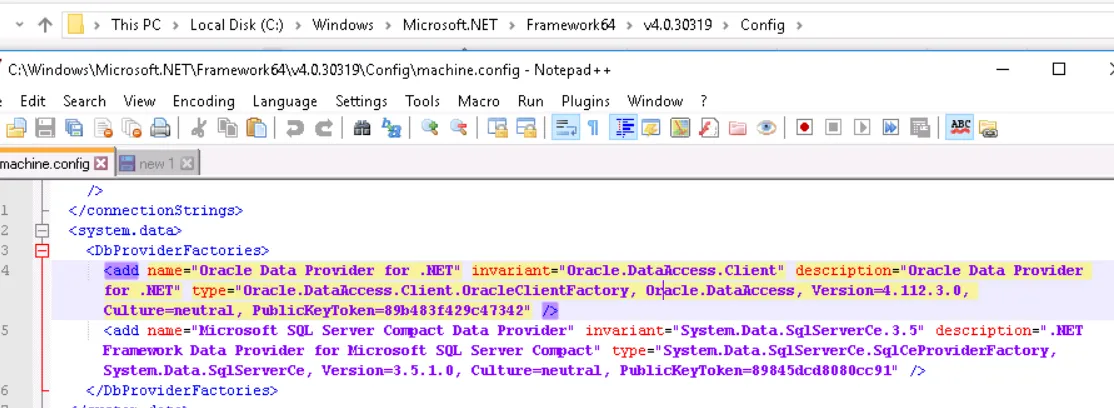Zoom out using the magnifier minus icon

coord(458,128)
